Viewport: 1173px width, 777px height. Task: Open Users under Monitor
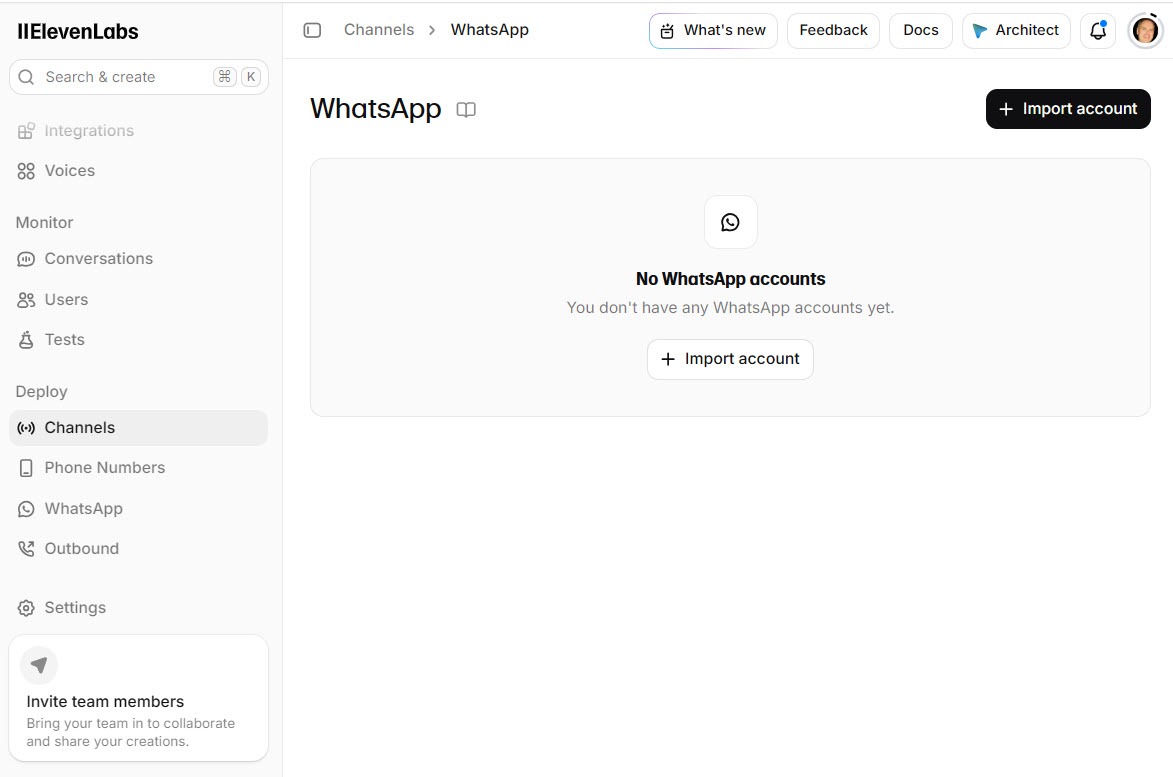click(138, 300)
